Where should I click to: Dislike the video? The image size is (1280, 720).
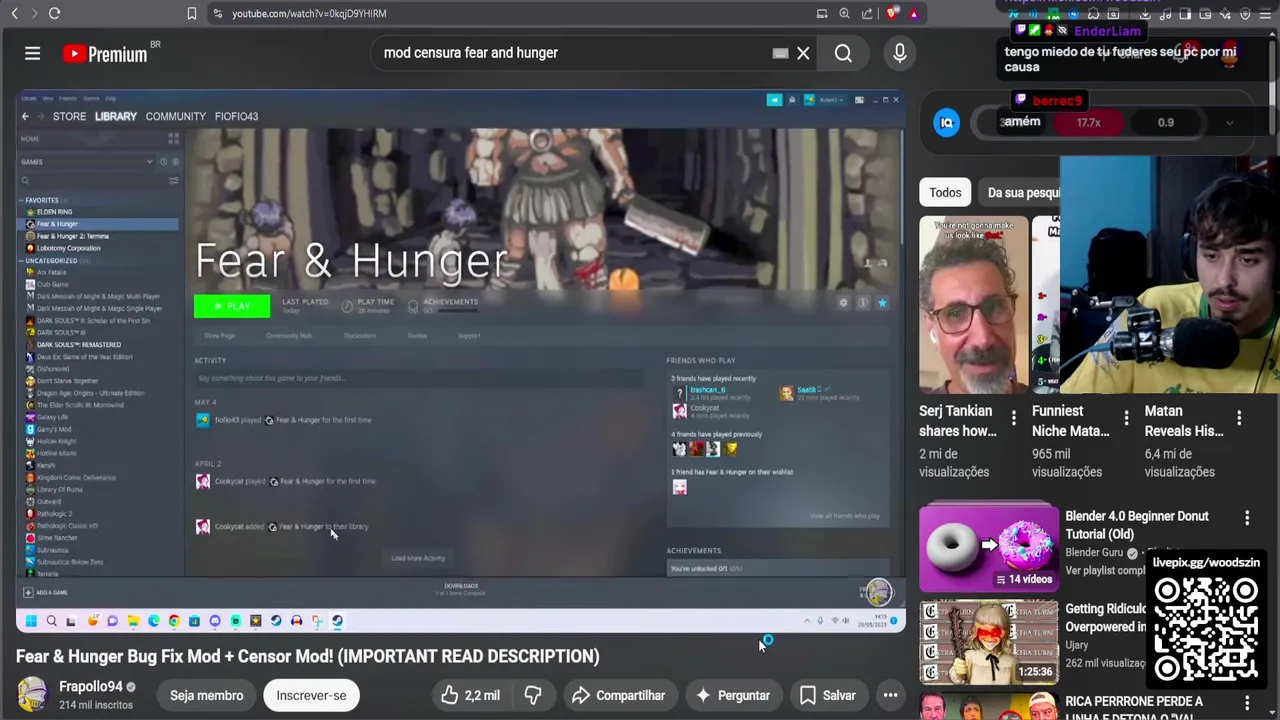(532, 695)
